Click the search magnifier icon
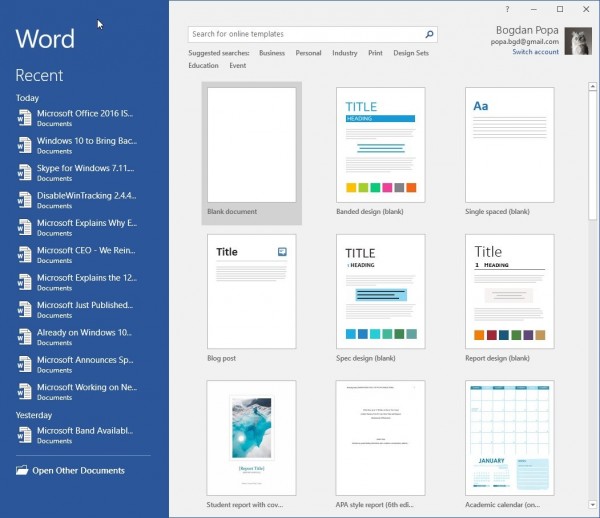The width and height of the screenshot is (600, 518). pyautogui.click(x=429, y=34)
